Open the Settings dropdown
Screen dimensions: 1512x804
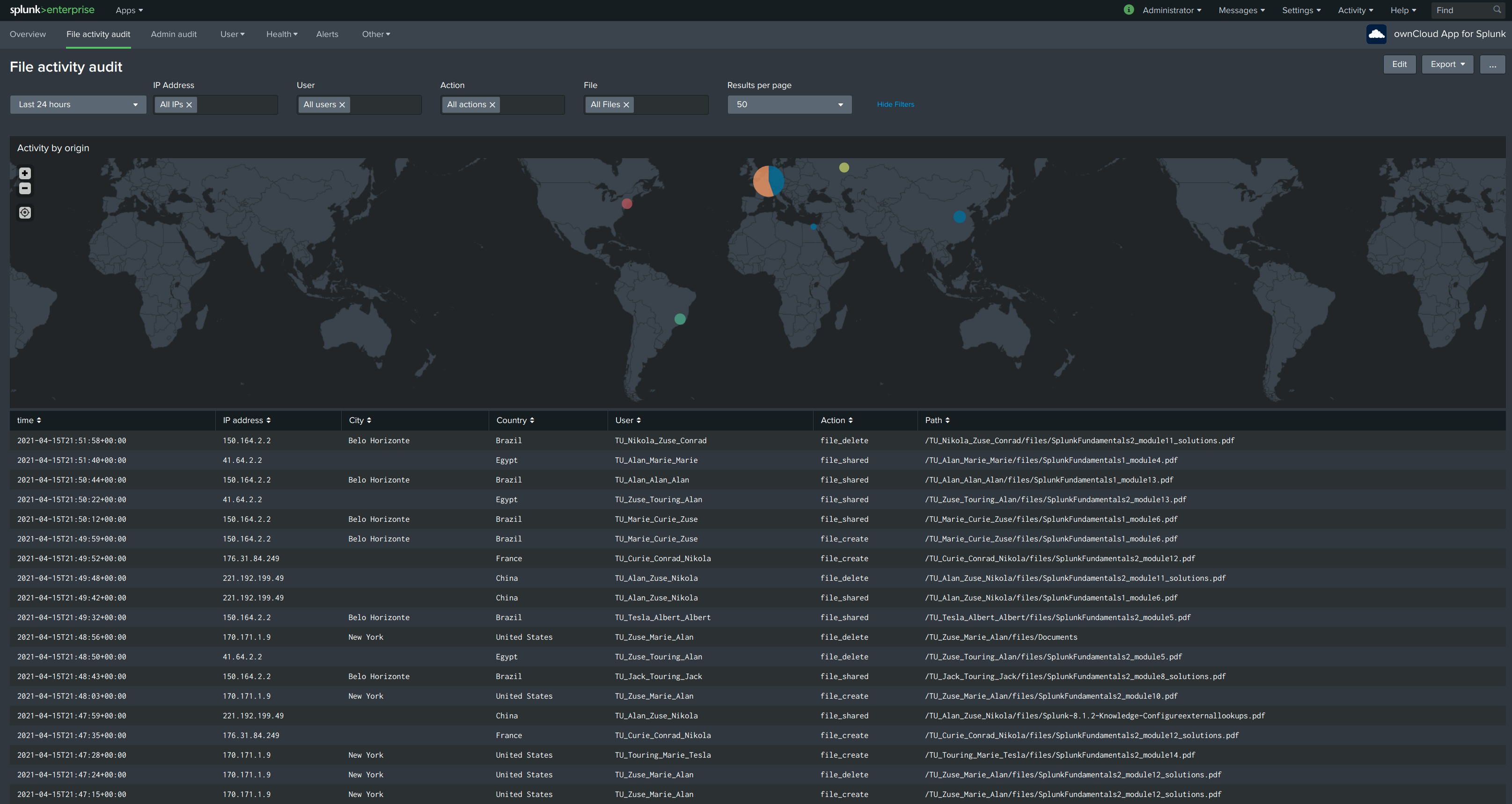(x=1301, y=11)
